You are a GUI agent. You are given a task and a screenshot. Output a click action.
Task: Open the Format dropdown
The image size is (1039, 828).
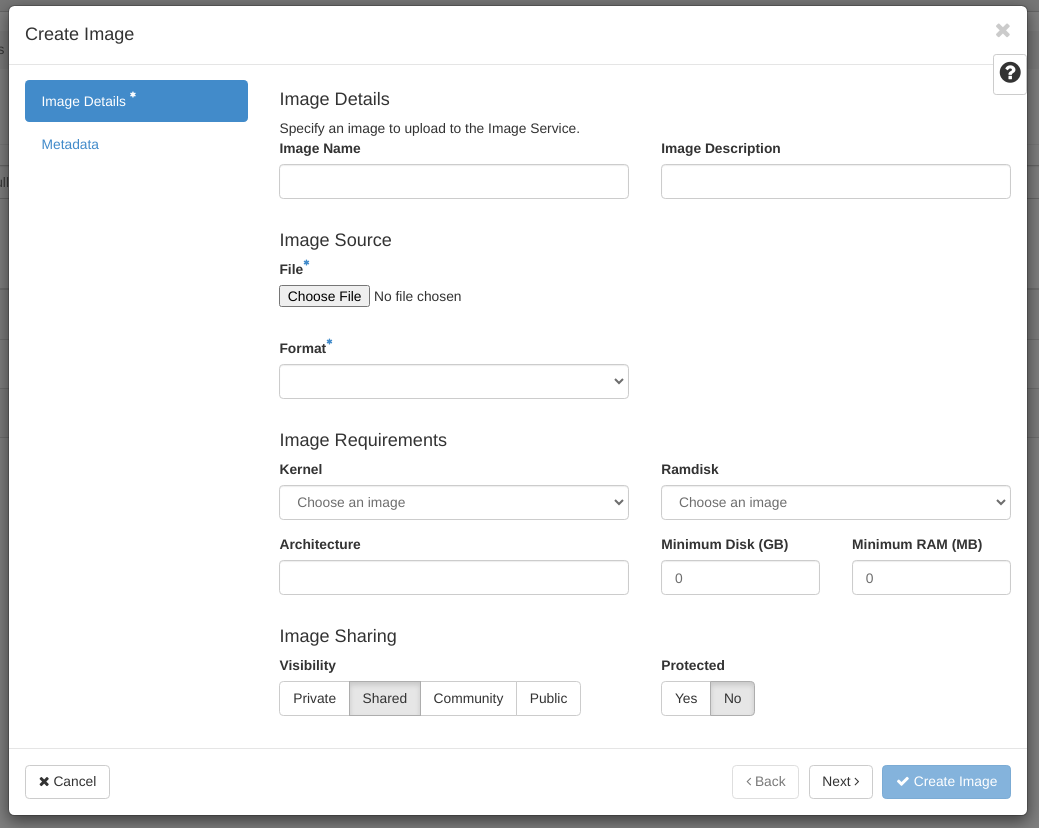[x=454, y=381]
